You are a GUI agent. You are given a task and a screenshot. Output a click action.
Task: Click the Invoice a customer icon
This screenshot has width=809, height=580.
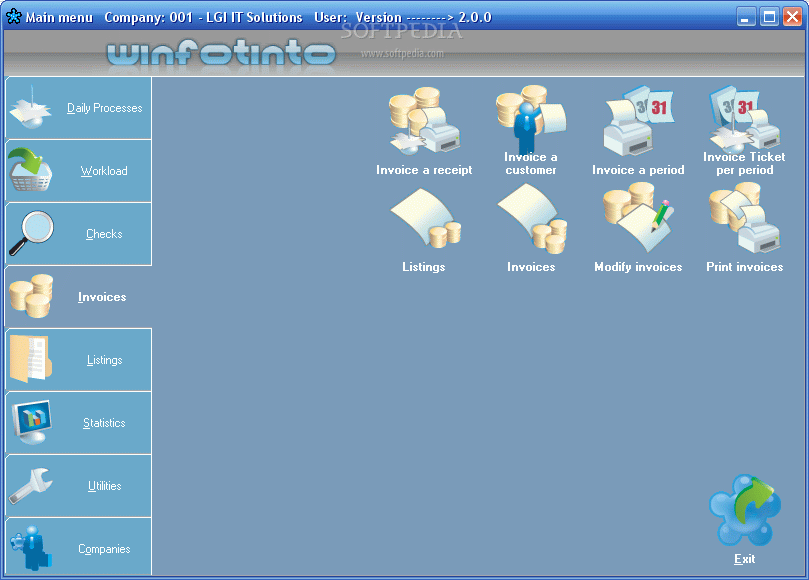(x=531, y=119)
